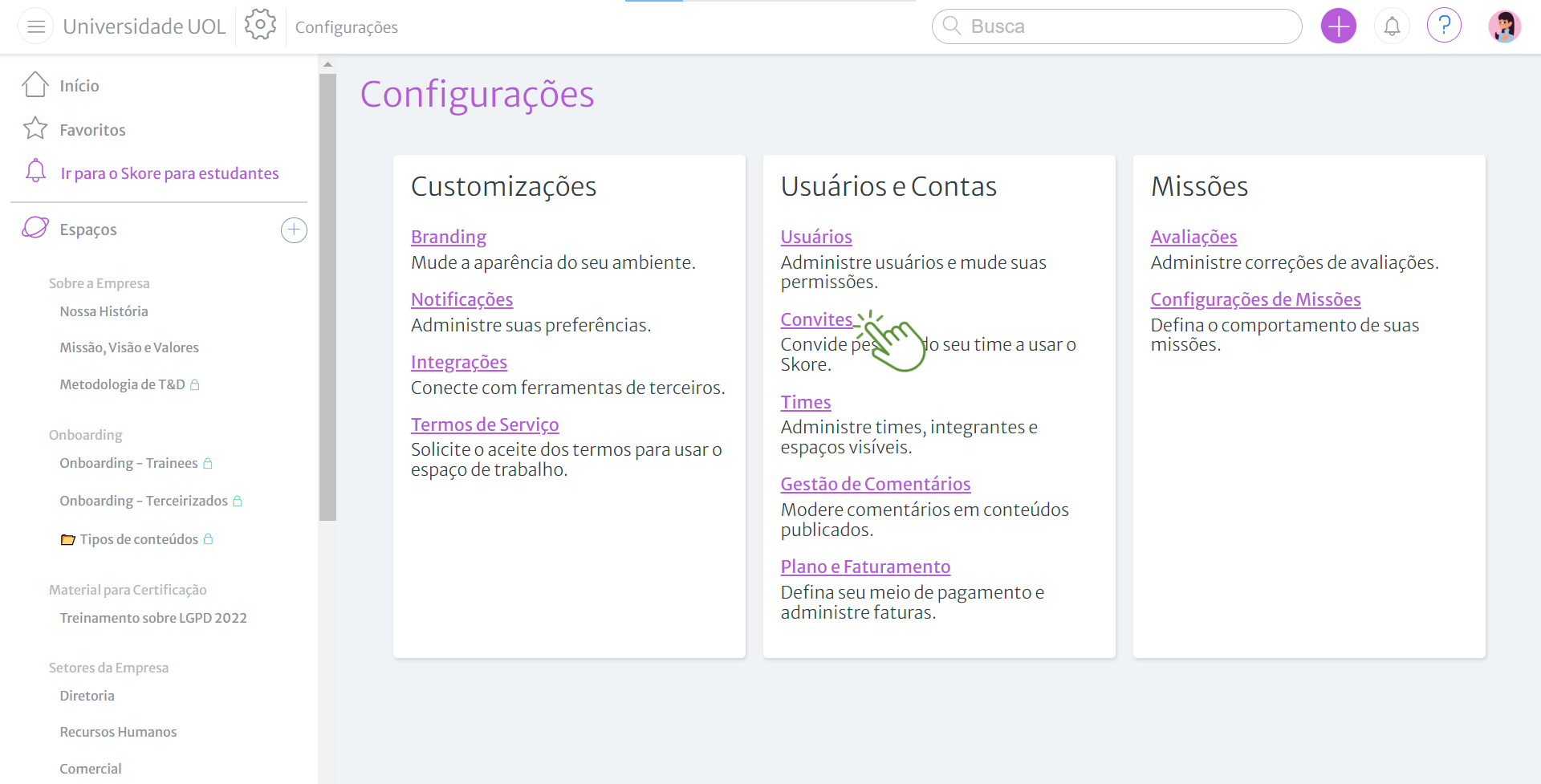Click Onboarding group label
The image size is (1541, 784).
(85, 435)
